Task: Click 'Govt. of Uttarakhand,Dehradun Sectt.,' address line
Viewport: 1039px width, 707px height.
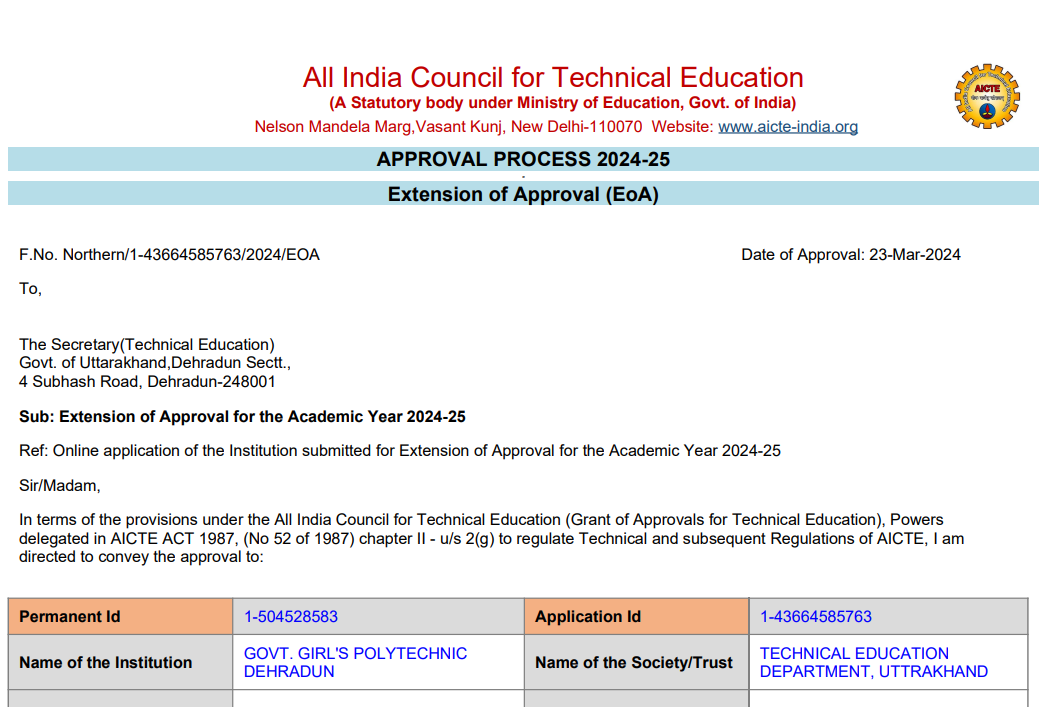Action: point(155,363)
